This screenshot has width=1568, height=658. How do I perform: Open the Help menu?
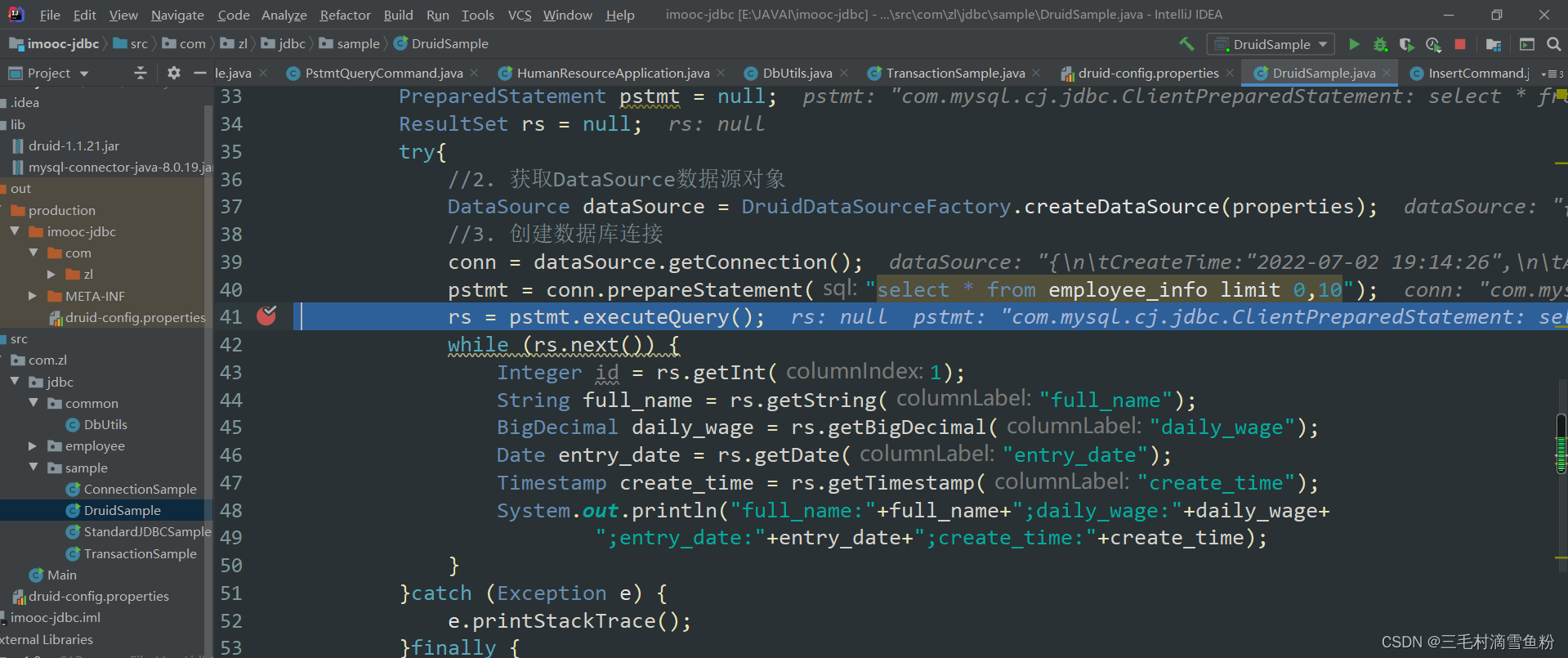[620, 15]
